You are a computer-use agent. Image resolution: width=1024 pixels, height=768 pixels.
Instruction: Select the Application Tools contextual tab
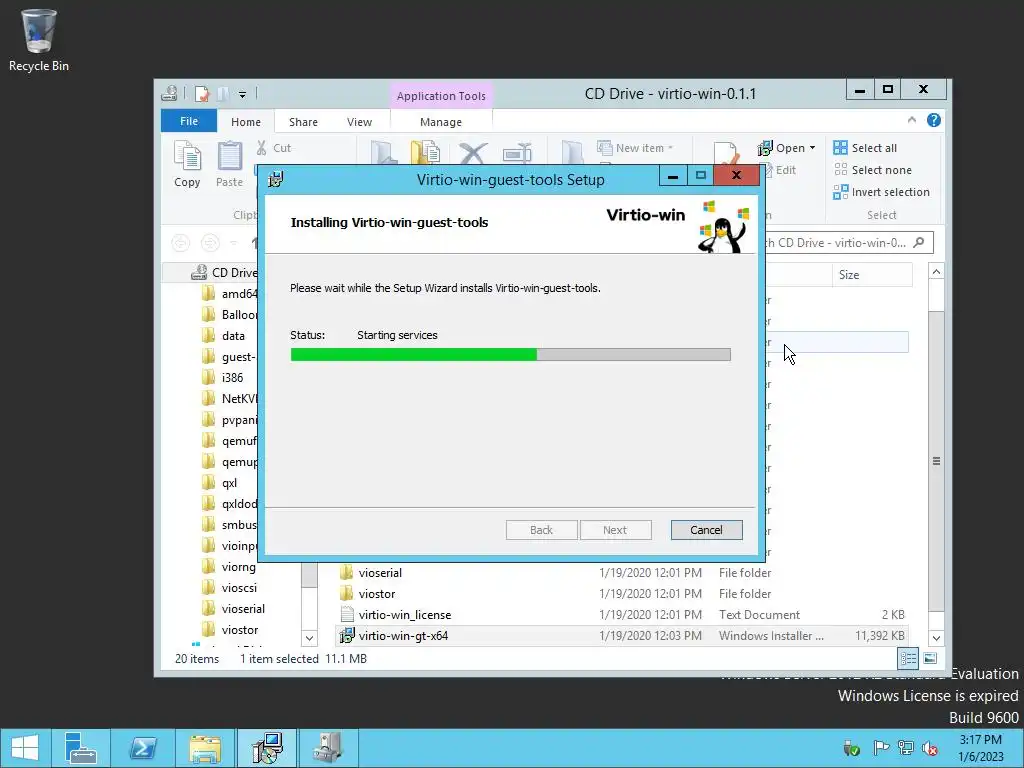441,96
